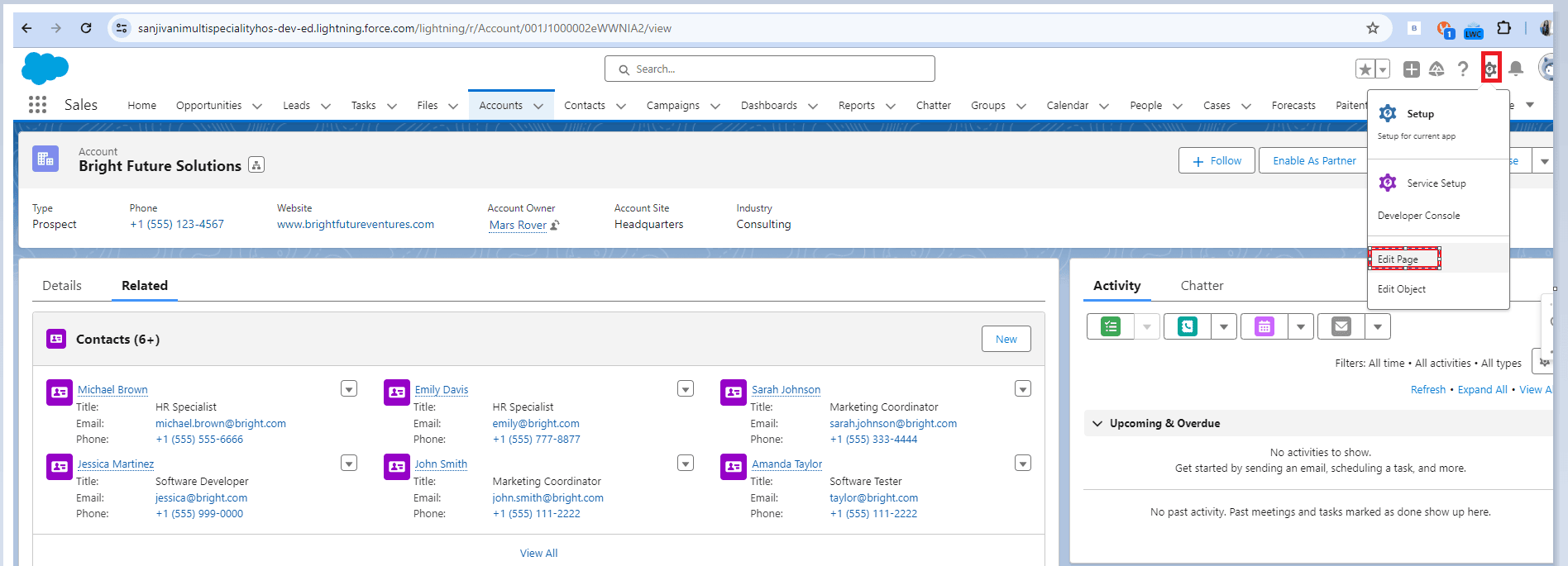
Task: Bookmark page with the browser star icon
Action: point(1373,28)
